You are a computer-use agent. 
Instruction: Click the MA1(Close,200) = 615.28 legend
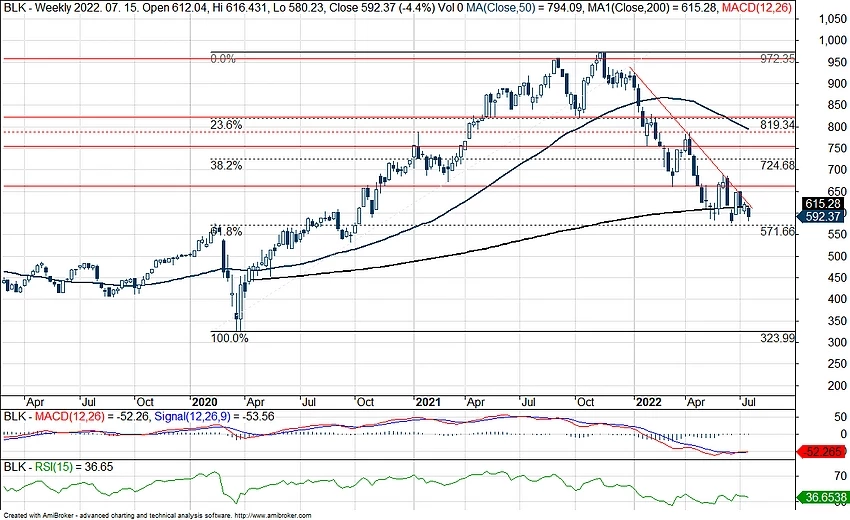[x=653, y=8]
